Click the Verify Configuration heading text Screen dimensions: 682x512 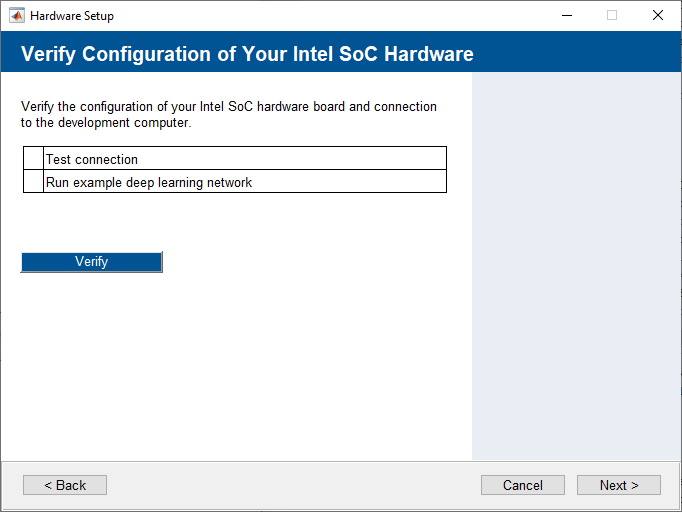(247, 53)
